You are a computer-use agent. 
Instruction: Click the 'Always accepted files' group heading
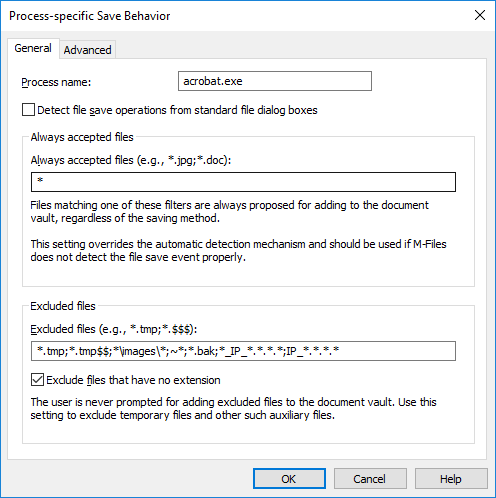82,137
